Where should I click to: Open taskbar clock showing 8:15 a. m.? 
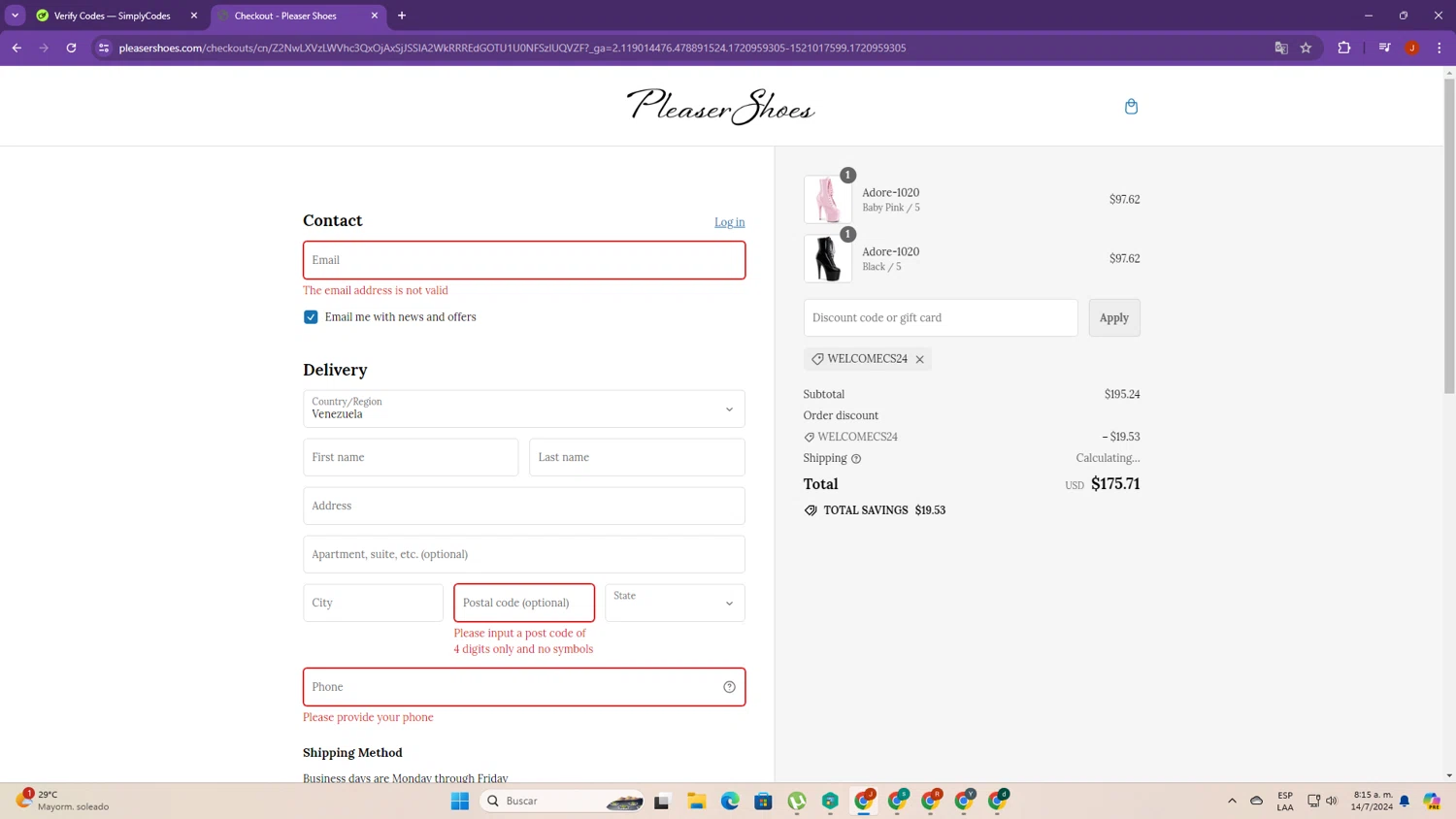[x=1372, y=801]
